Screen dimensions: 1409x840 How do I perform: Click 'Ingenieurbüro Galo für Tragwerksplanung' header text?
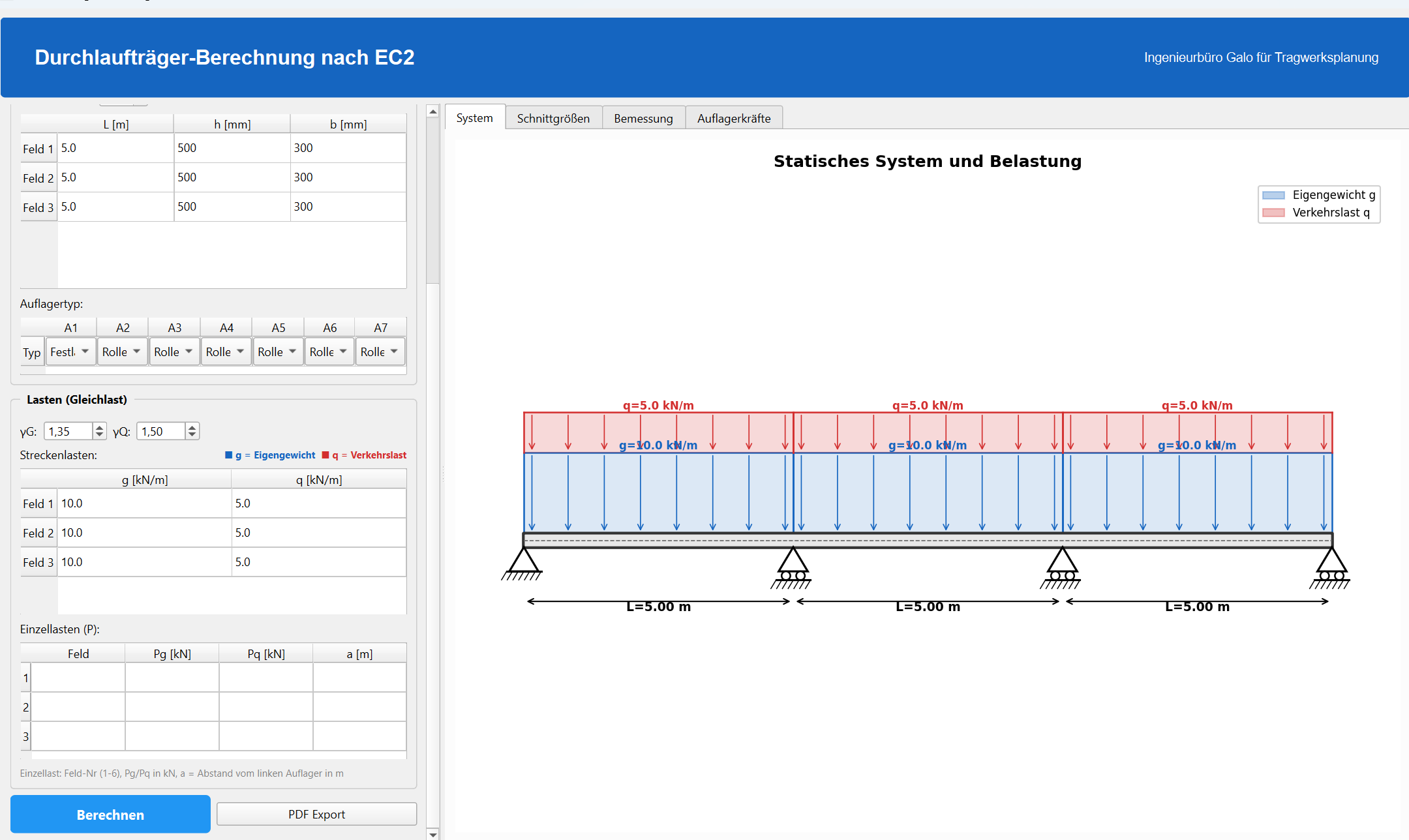coord(1261,57)
